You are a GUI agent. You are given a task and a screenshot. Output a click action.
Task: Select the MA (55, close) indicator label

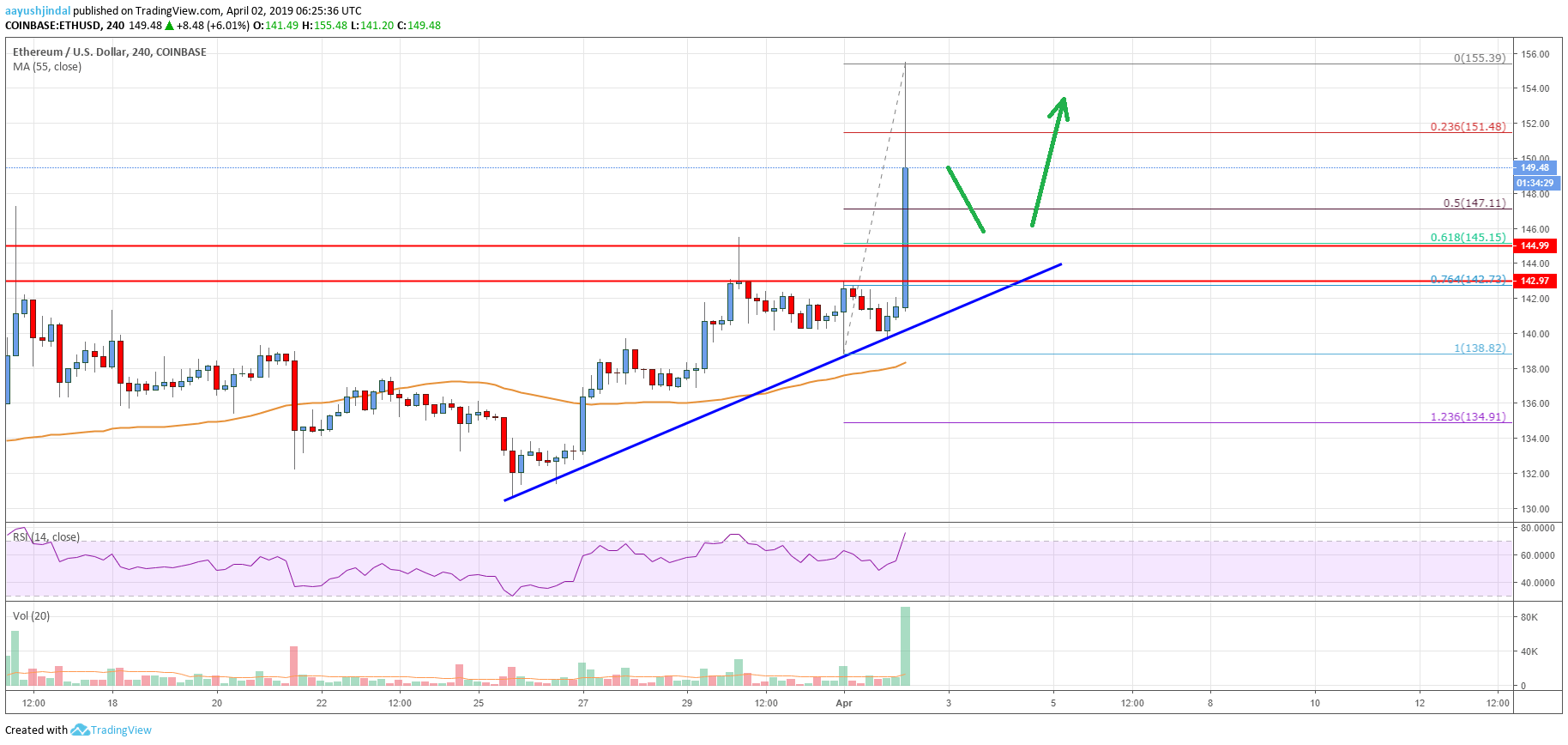[47, 67]
